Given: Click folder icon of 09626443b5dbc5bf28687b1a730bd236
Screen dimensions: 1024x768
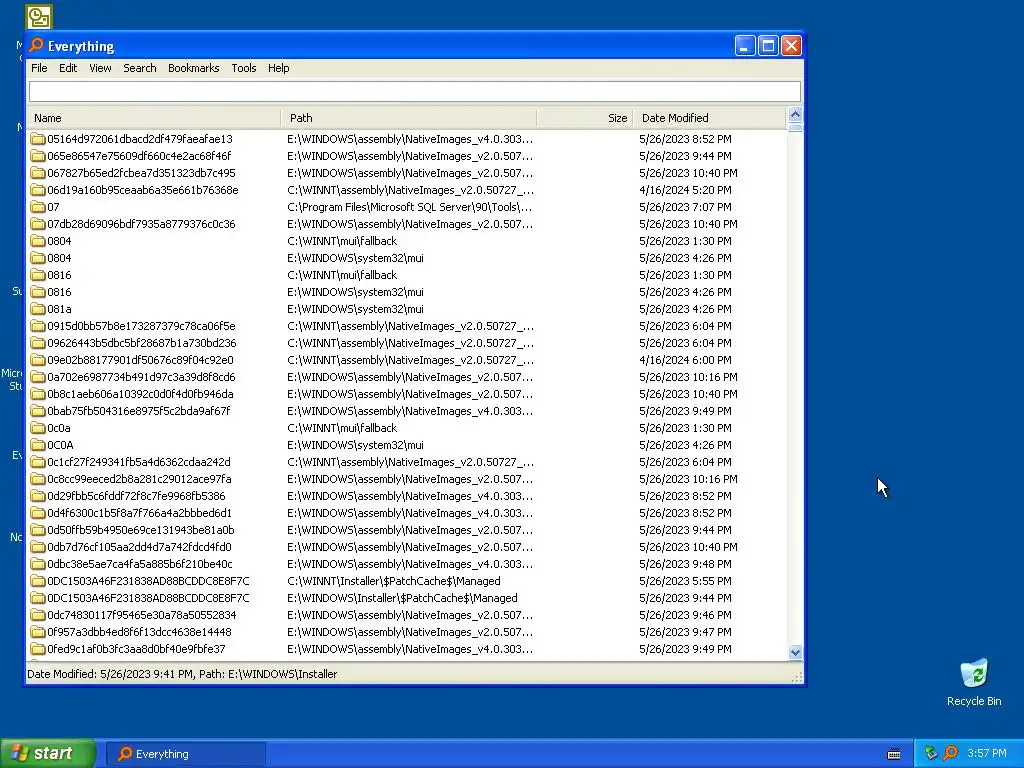Looking at the screenshot, I should coord(38,343).
